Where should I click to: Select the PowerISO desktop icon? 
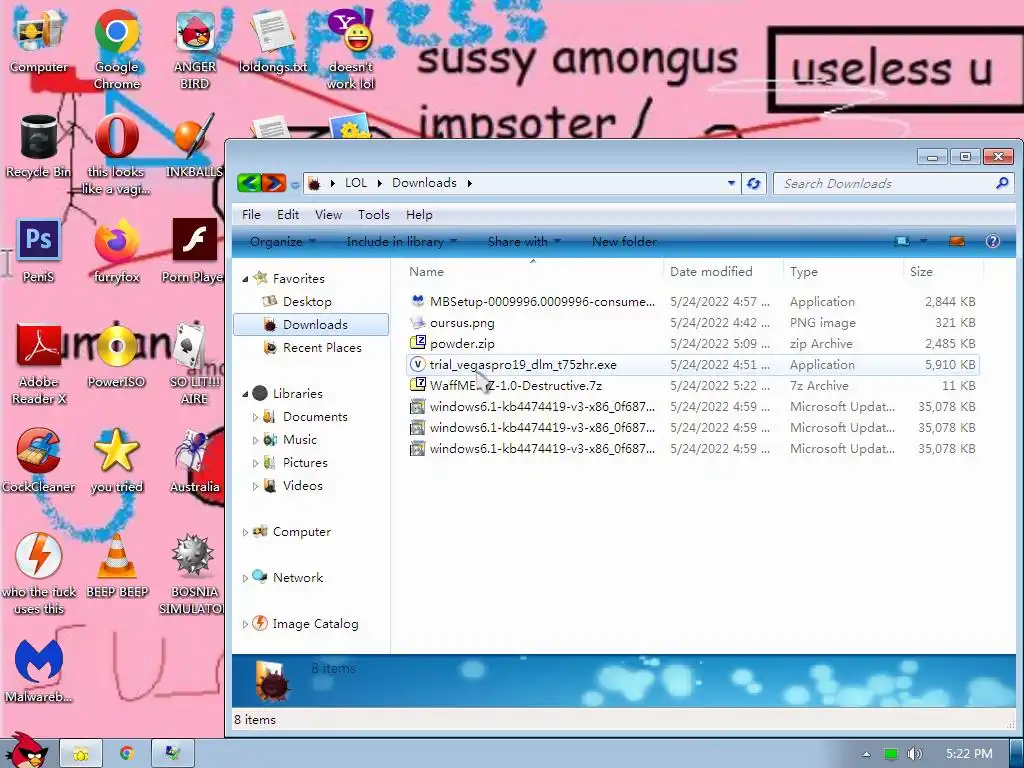(x=116, y=356)
